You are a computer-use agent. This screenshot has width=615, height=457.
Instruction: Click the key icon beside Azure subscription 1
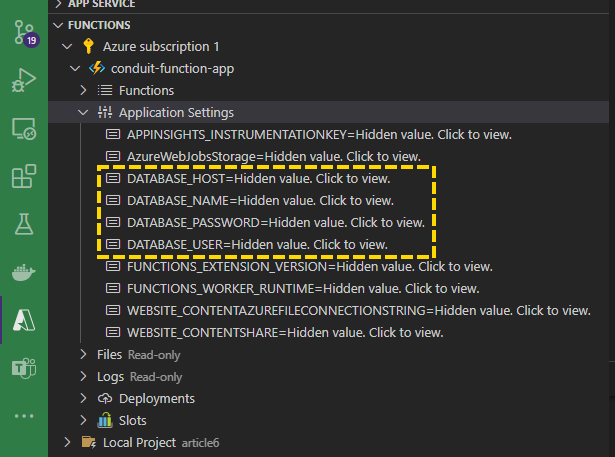[89, 46]
